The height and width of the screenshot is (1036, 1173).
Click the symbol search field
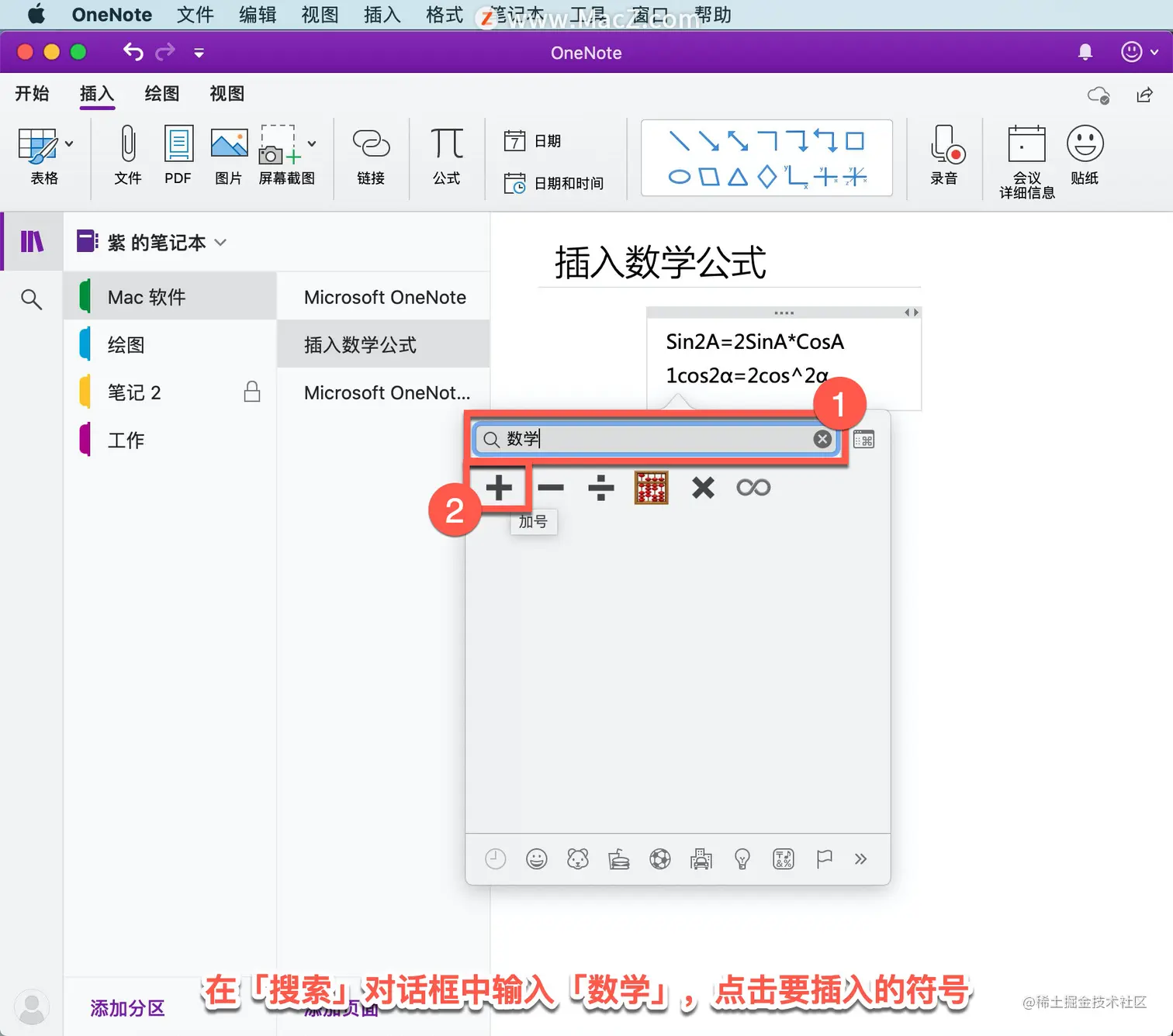[656, 440]
